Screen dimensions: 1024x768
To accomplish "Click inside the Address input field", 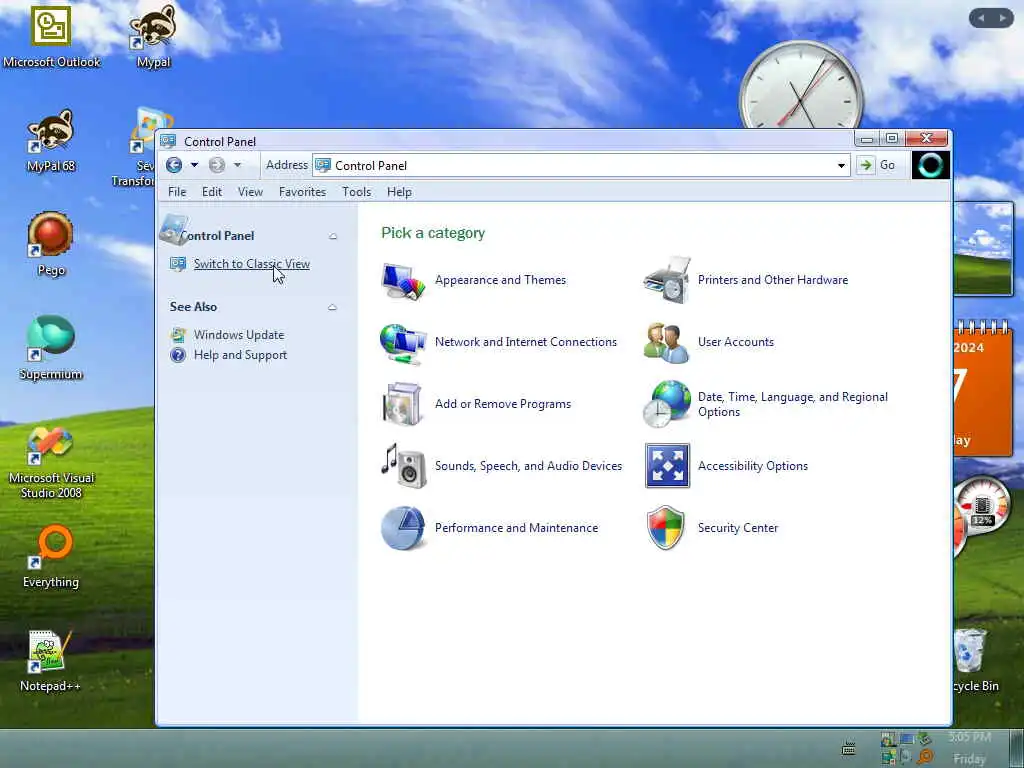I will [581, 166].
